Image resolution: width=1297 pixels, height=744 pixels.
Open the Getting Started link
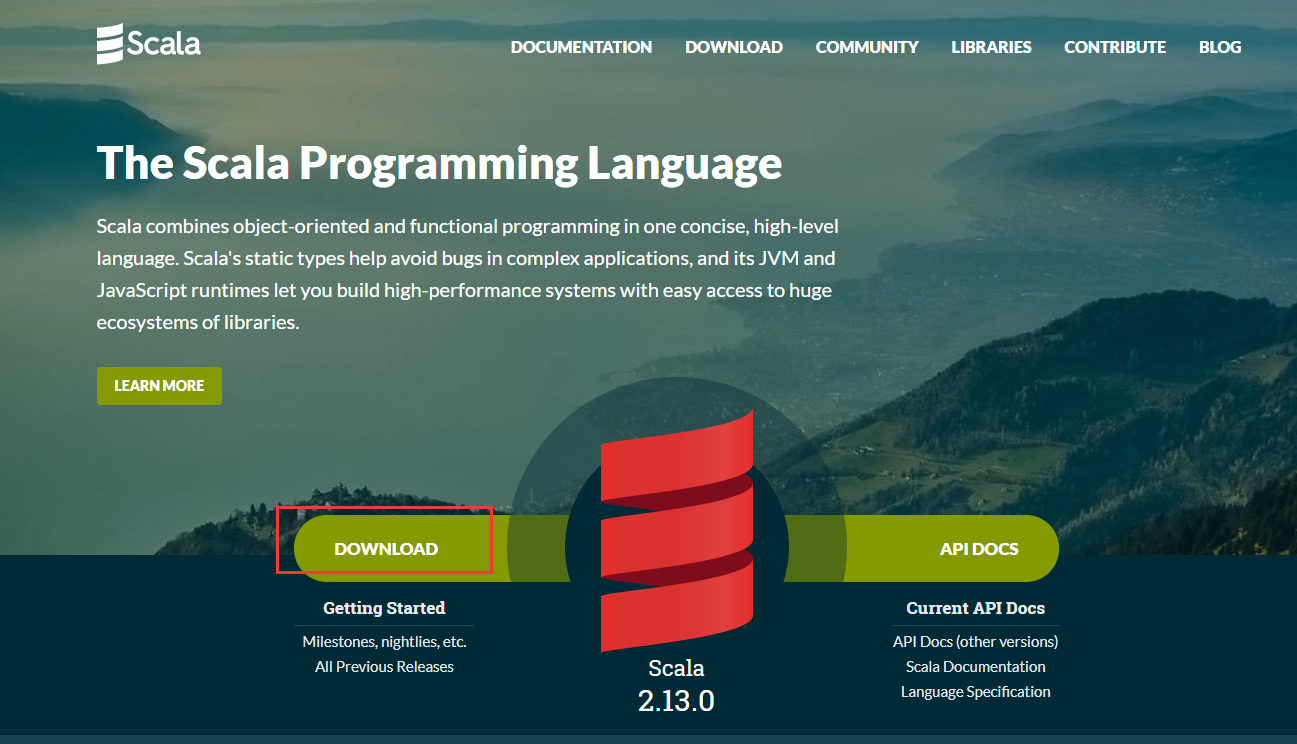384,608
